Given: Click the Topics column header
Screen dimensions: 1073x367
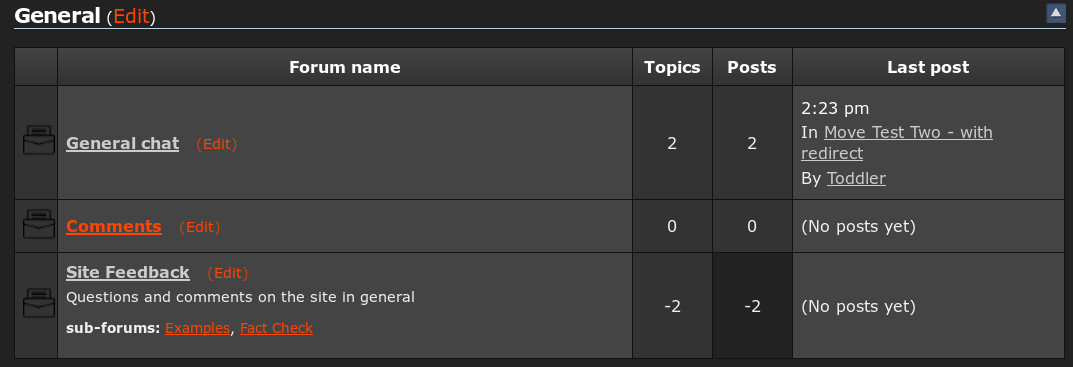Looking at the screenshot, I should point(672,67).
